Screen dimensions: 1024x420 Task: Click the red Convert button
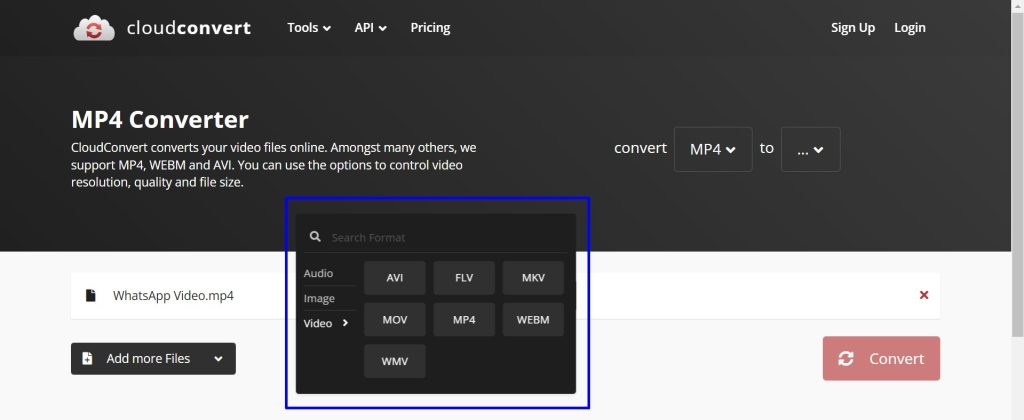[x=881, y=359]
